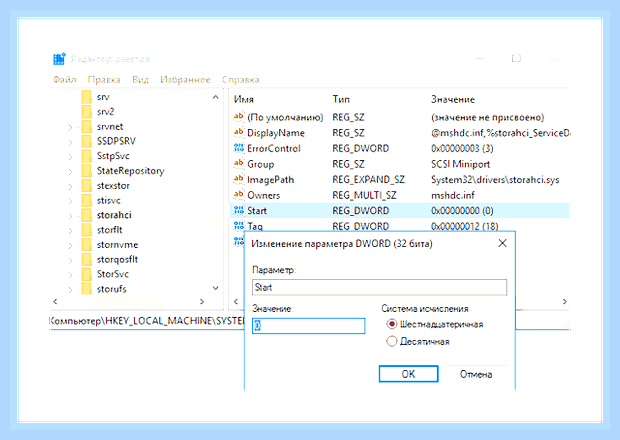Expand the srvnet tree node
The width and height of the screenshot is (620, 440).
(70, 127)
